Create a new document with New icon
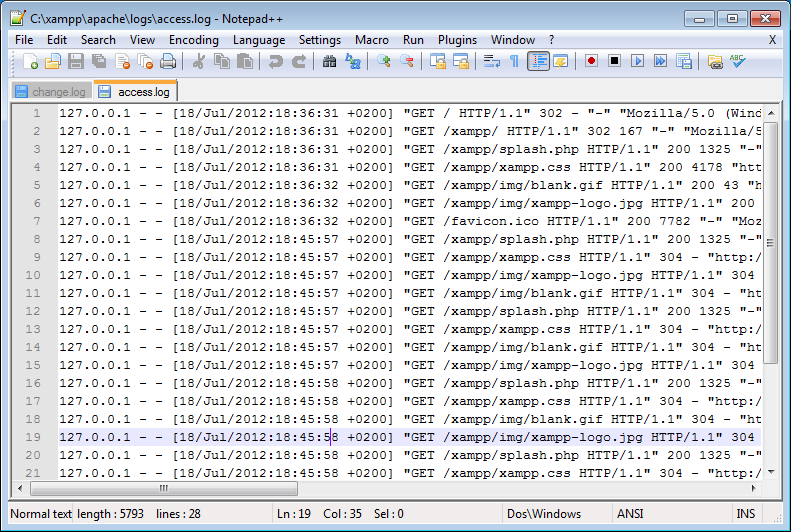Screen dimensions: 791x532 30,62
